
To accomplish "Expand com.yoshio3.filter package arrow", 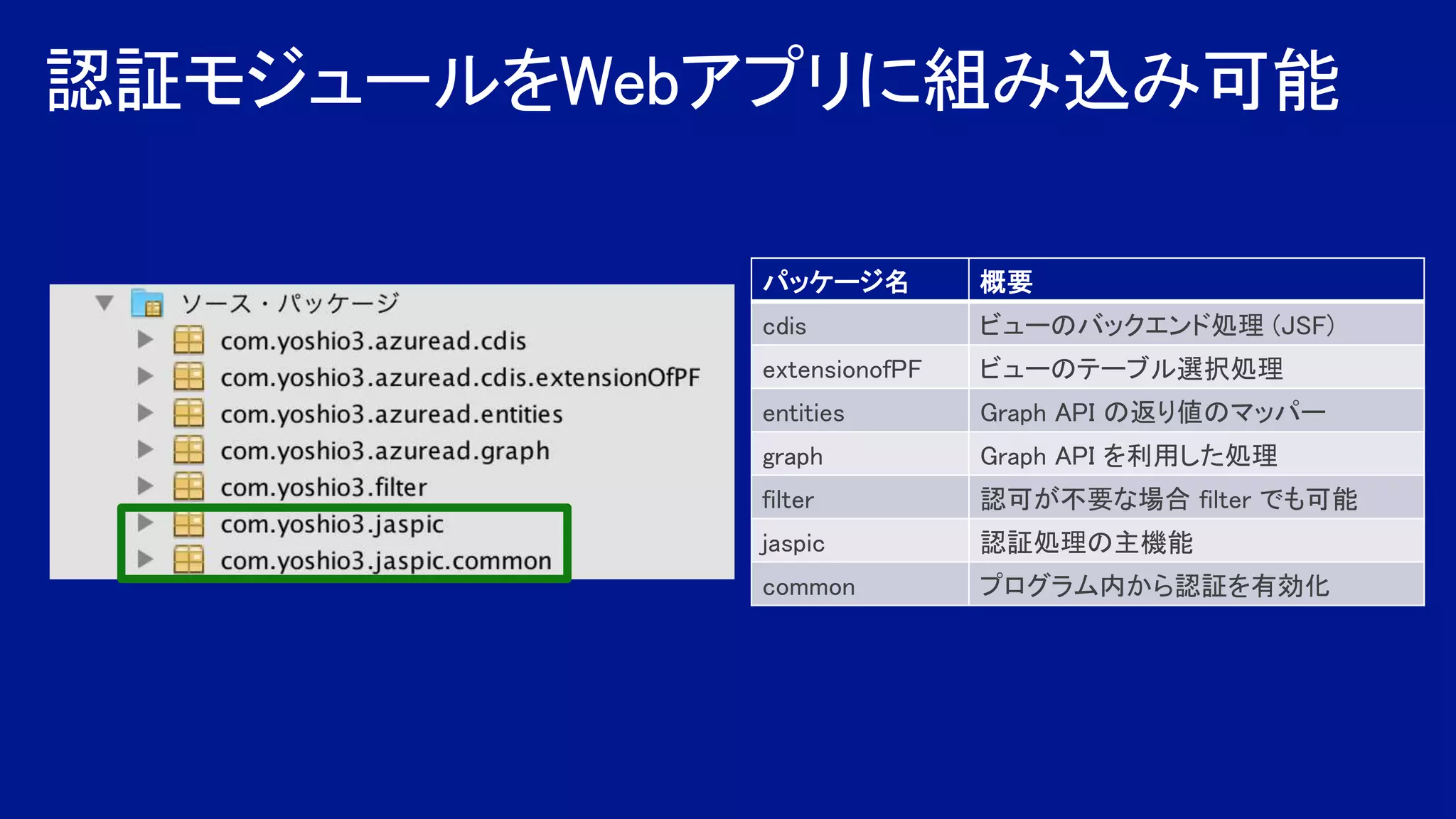I will point(146,486).
